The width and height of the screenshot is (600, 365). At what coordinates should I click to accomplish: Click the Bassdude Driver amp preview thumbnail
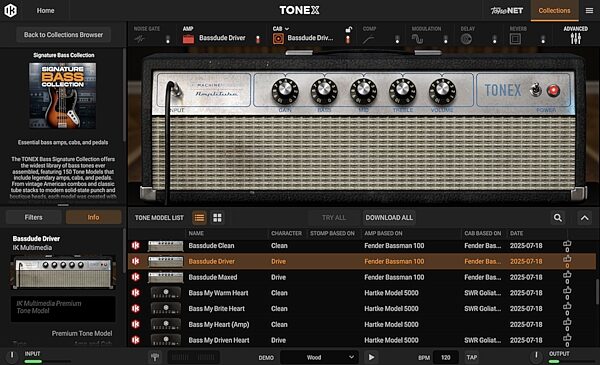63,273
